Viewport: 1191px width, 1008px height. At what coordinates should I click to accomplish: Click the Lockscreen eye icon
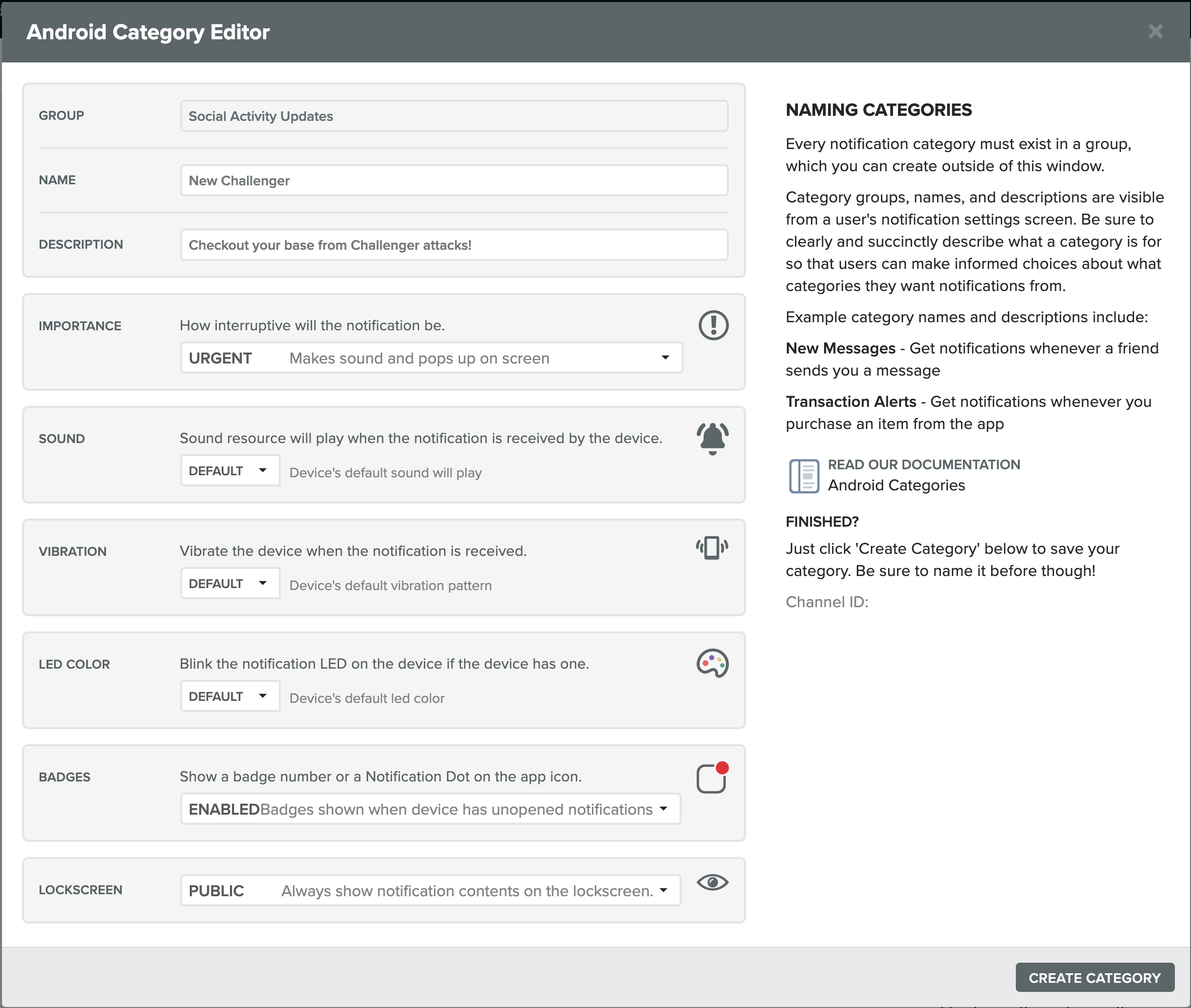712,882
